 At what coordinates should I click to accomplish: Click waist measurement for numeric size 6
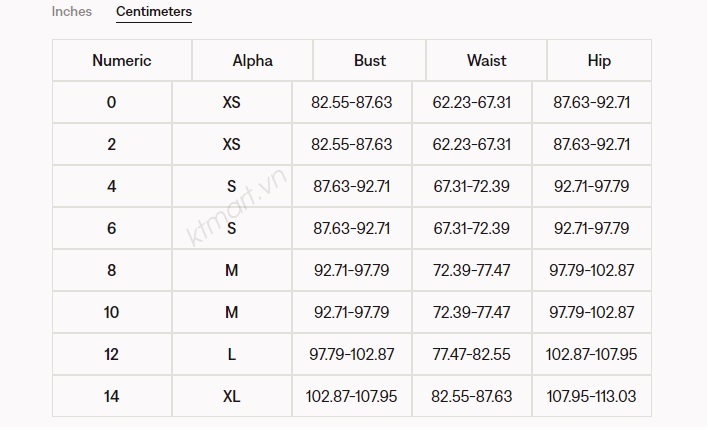[472, 228]
